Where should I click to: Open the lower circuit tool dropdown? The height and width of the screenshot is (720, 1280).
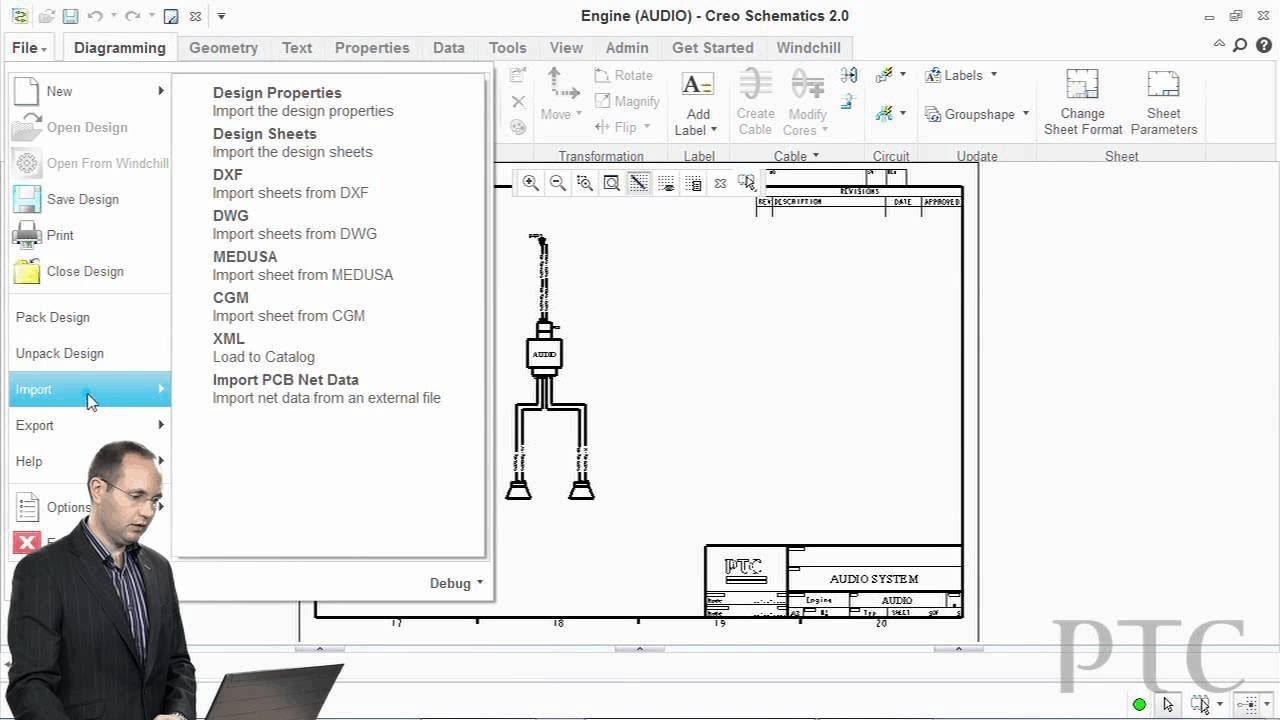[x=903, y=114]
